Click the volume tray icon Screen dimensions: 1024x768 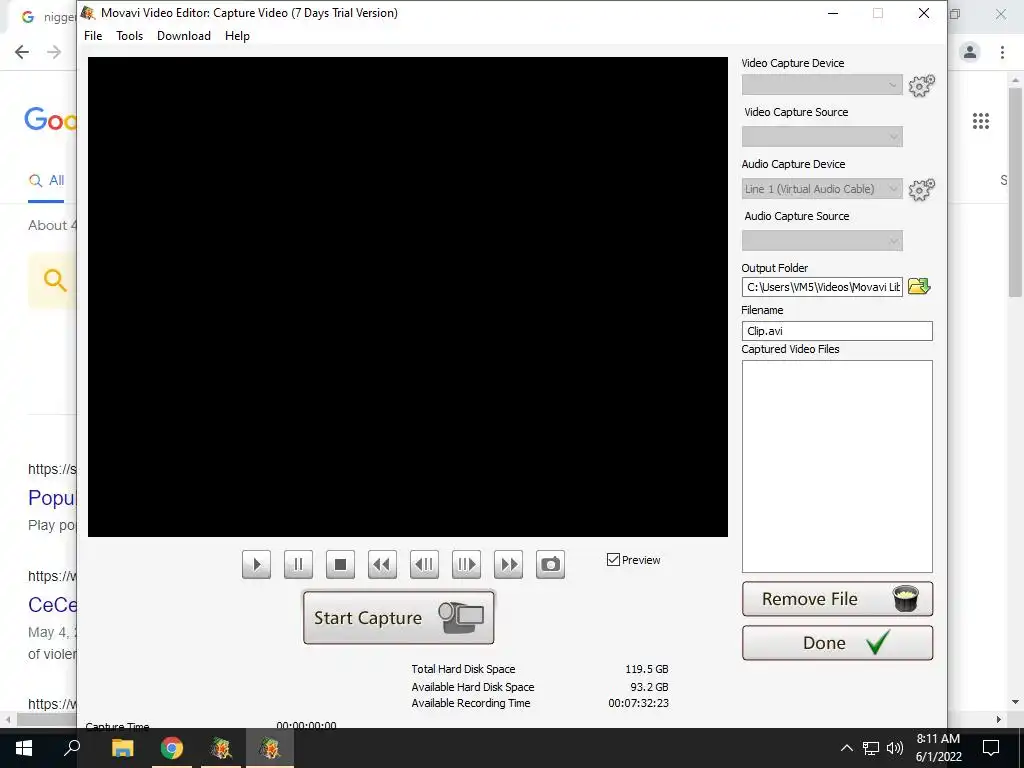[894, 748]
